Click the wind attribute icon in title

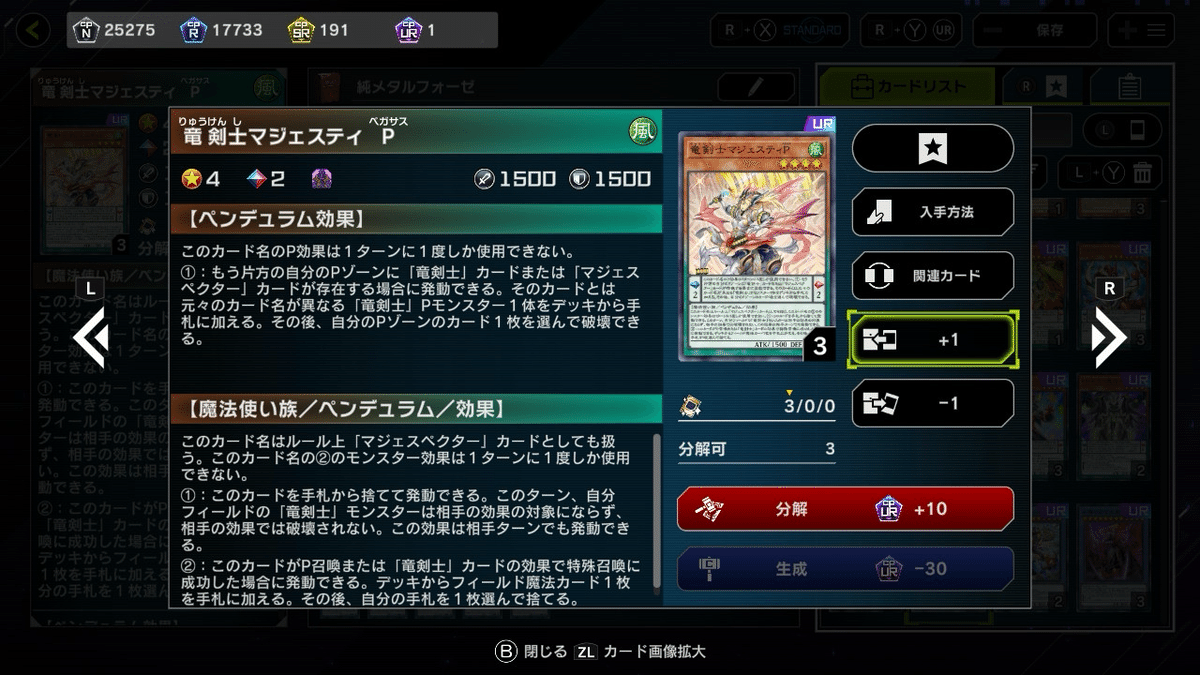point(644,130)
